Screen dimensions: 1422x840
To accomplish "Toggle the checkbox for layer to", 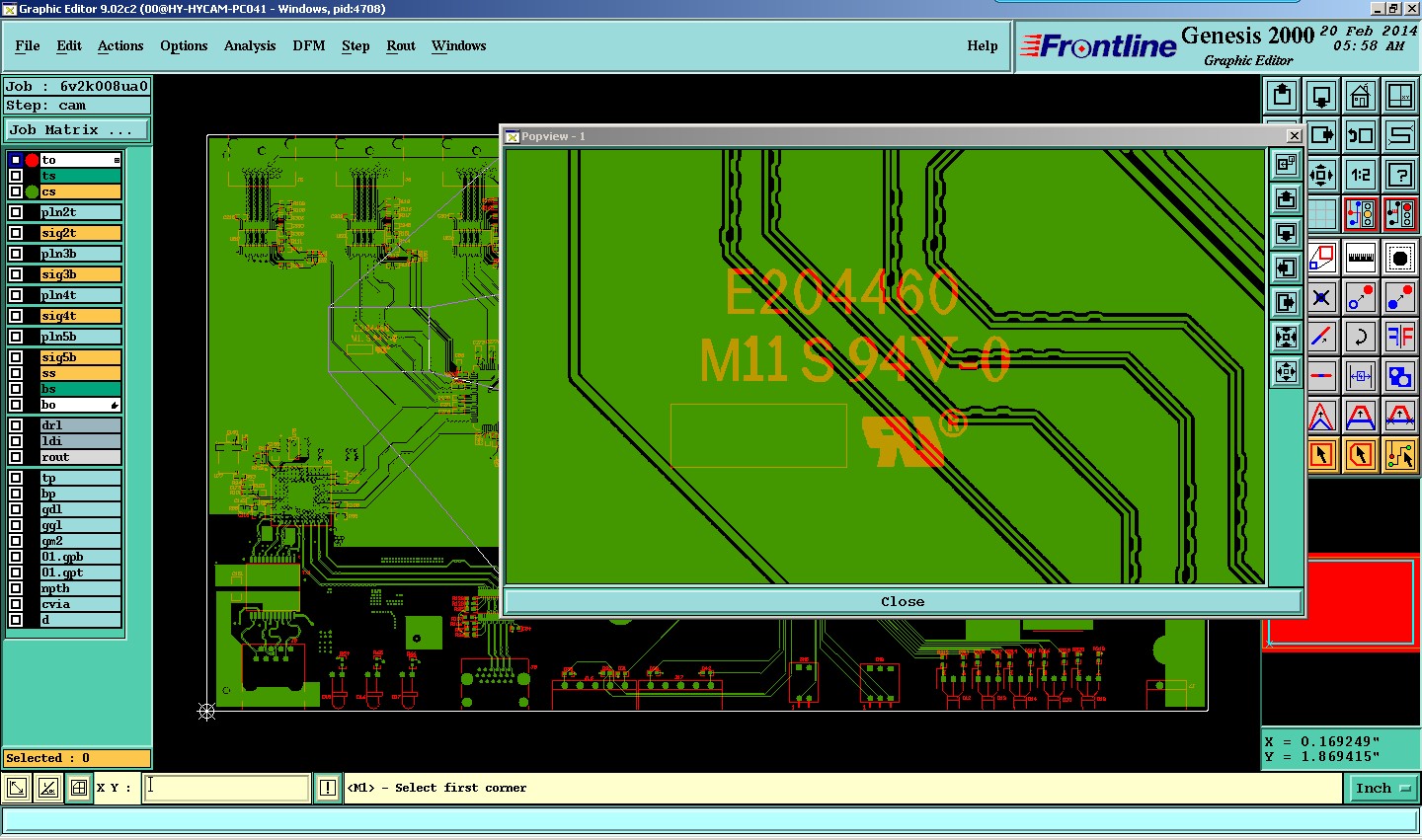I will pyautogui.click(x=16, y=160).
